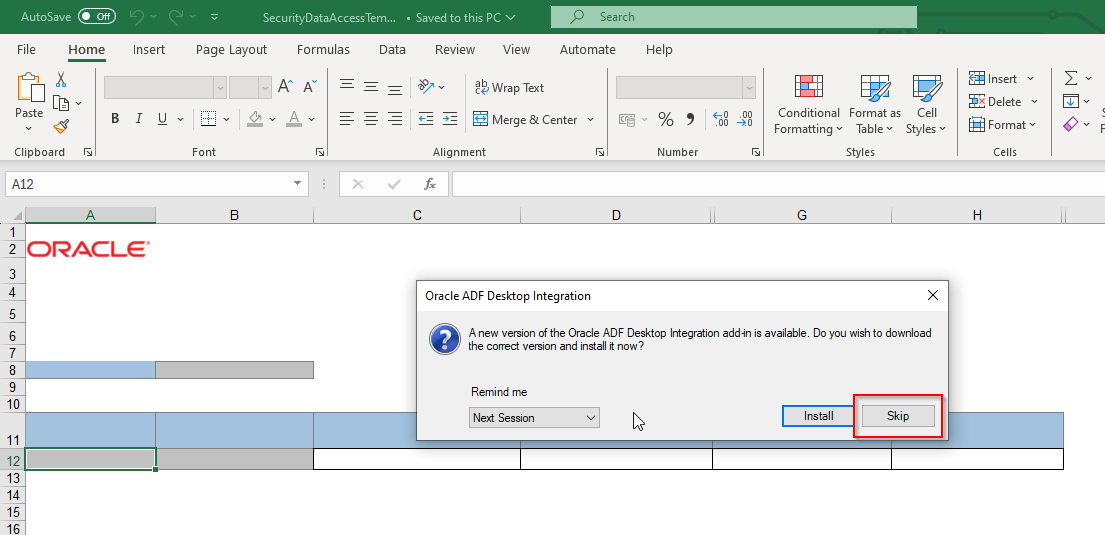1105x535 pixels.
Task: Open Customize Quick Access Toolbar dropdown
Action: (215, 17)
